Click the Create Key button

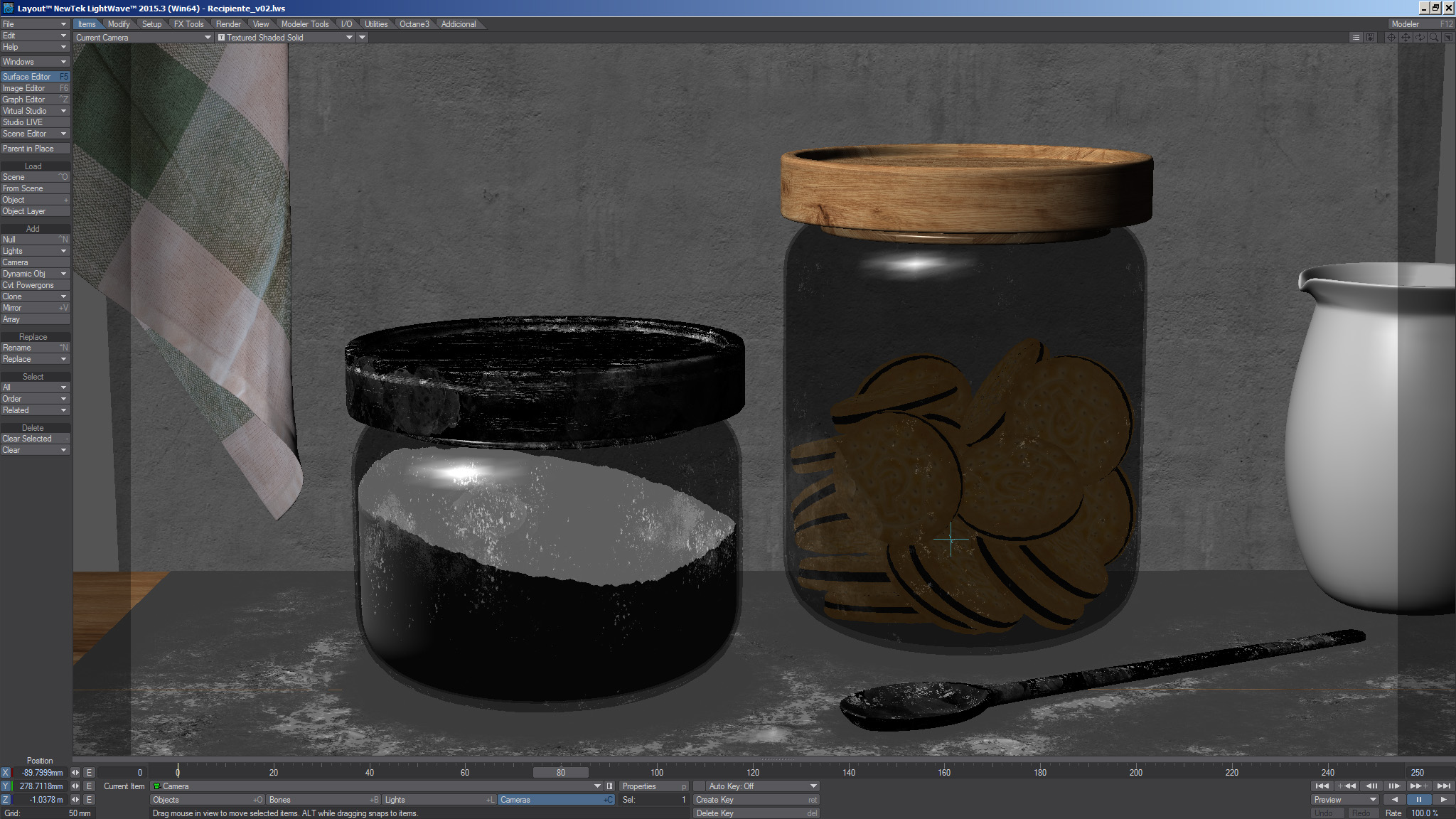(x=755, y=799)
